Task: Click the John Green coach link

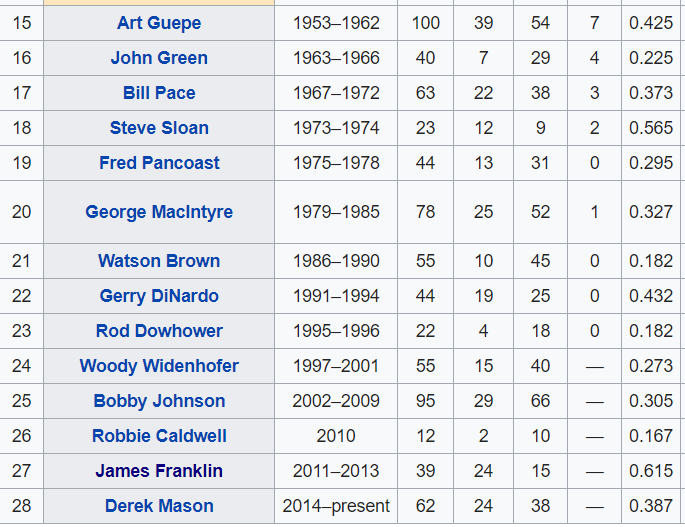Action: [x=159, y=58]
